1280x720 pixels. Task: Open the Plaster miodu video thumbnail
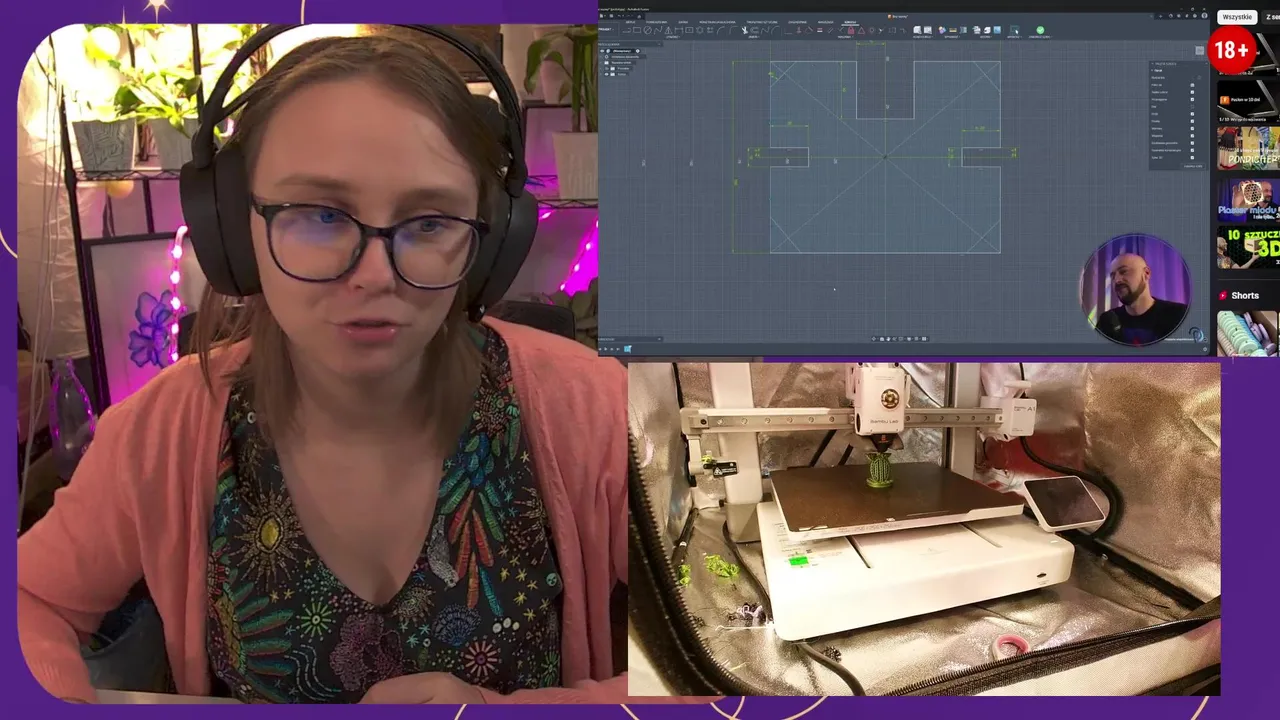[x=1248, y=199]
